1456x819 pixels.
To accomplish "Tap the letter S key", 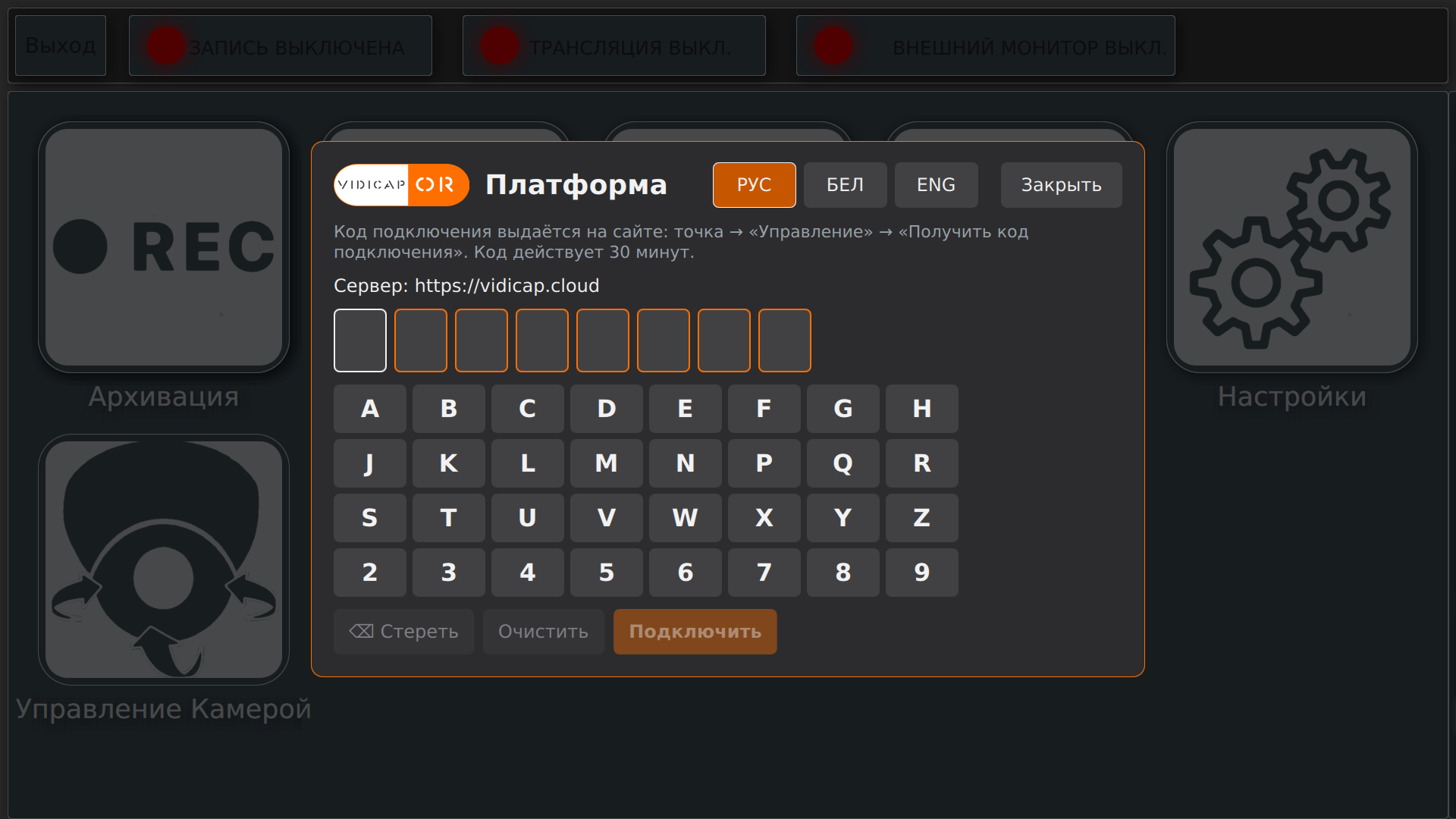I will coord(370,518).
